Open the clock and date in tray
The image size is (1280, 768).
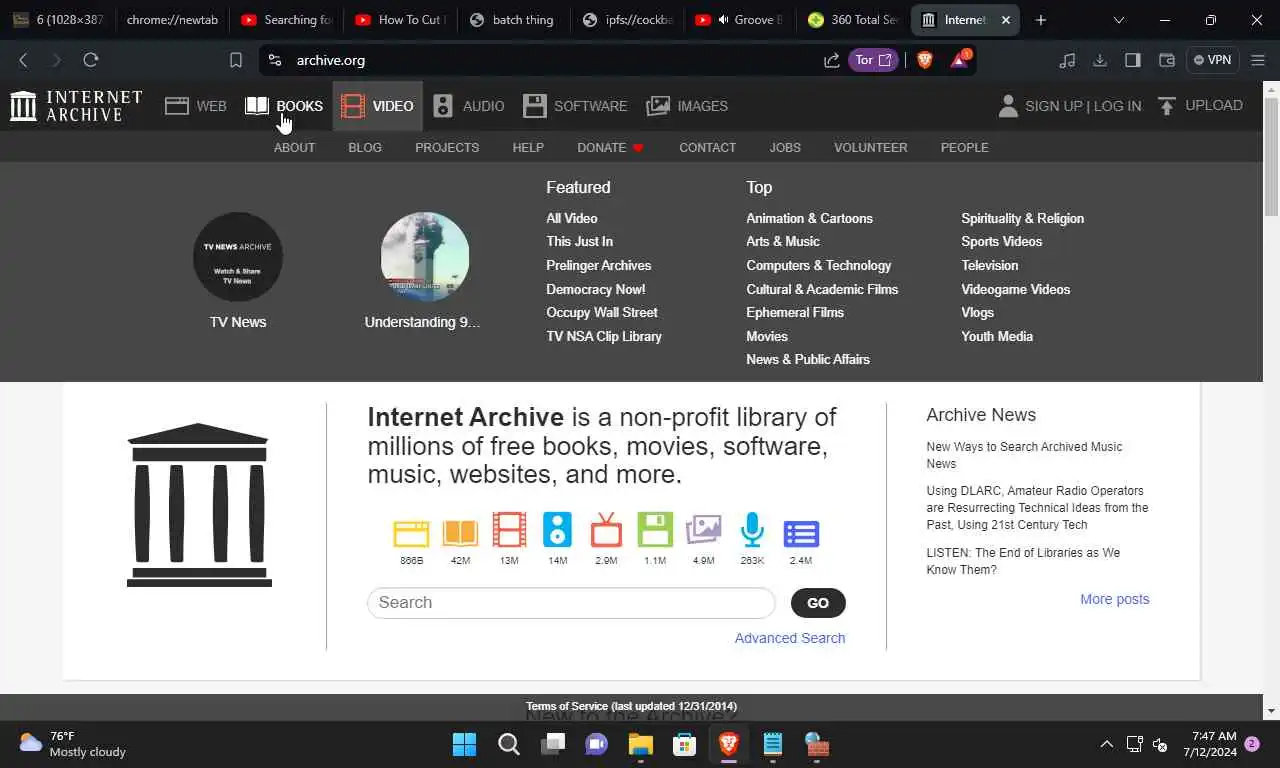point(1210,744)
